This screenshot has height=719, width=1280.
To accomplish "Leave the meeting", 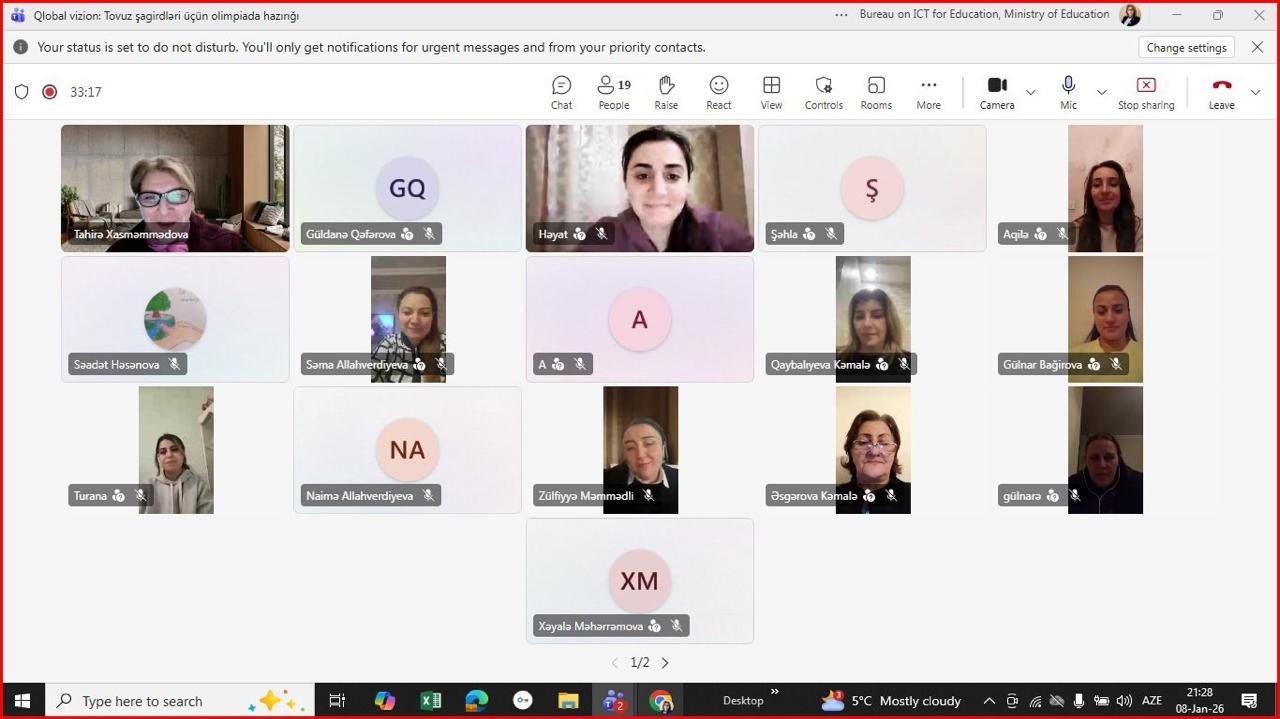I will (x=1221, y=92).
